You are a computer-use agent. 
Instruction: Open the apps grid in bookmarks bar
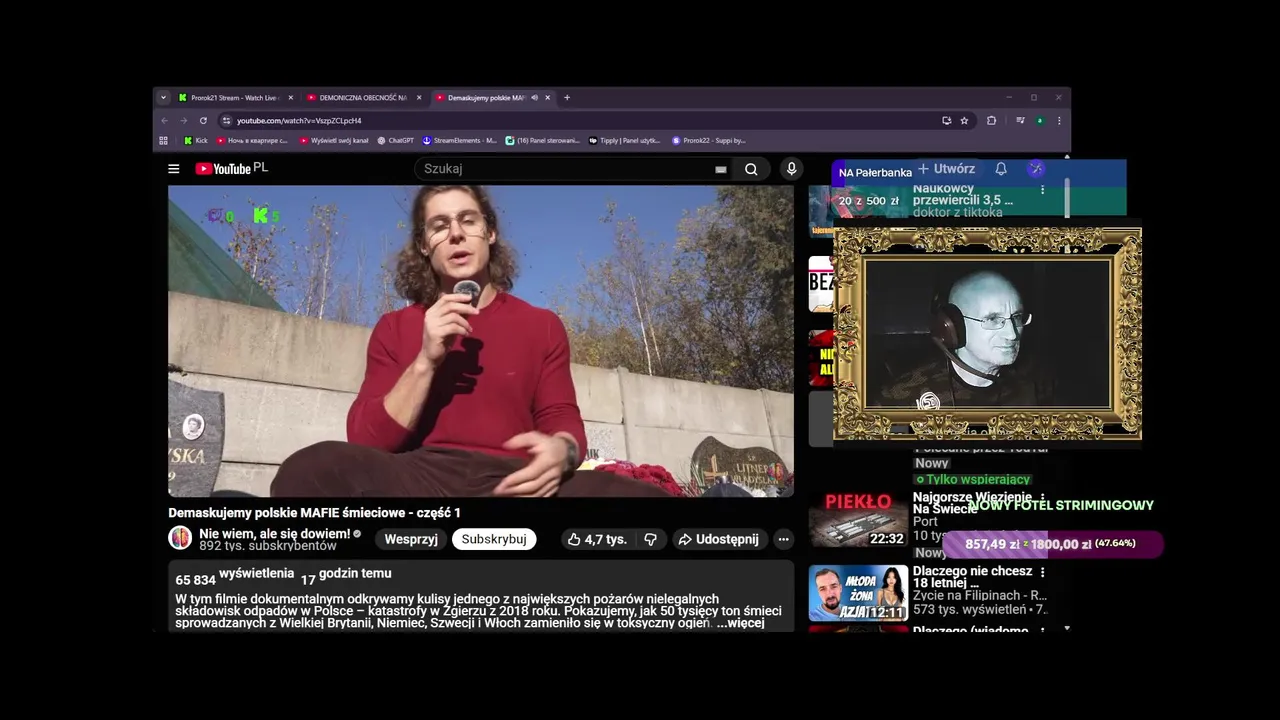tap(164, 141)
